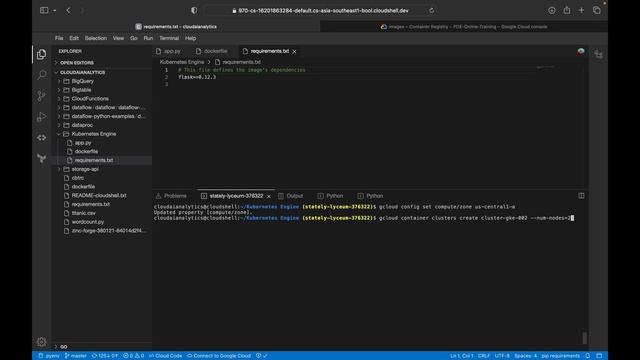This screenshot has height=360, width=640.
Task: Open the Help menu
Action: click(191, 38)
